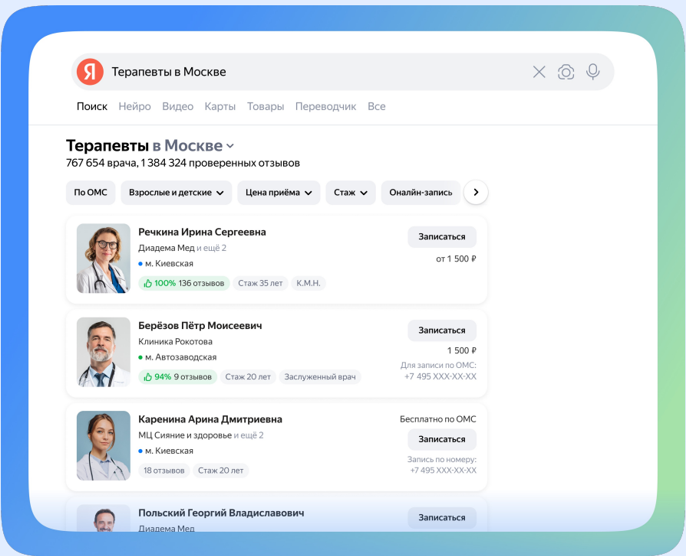Click Записаться for Речкина Ирина Сергеевна
The width and height of the screenshot is (687, 556).
[442, 237]
